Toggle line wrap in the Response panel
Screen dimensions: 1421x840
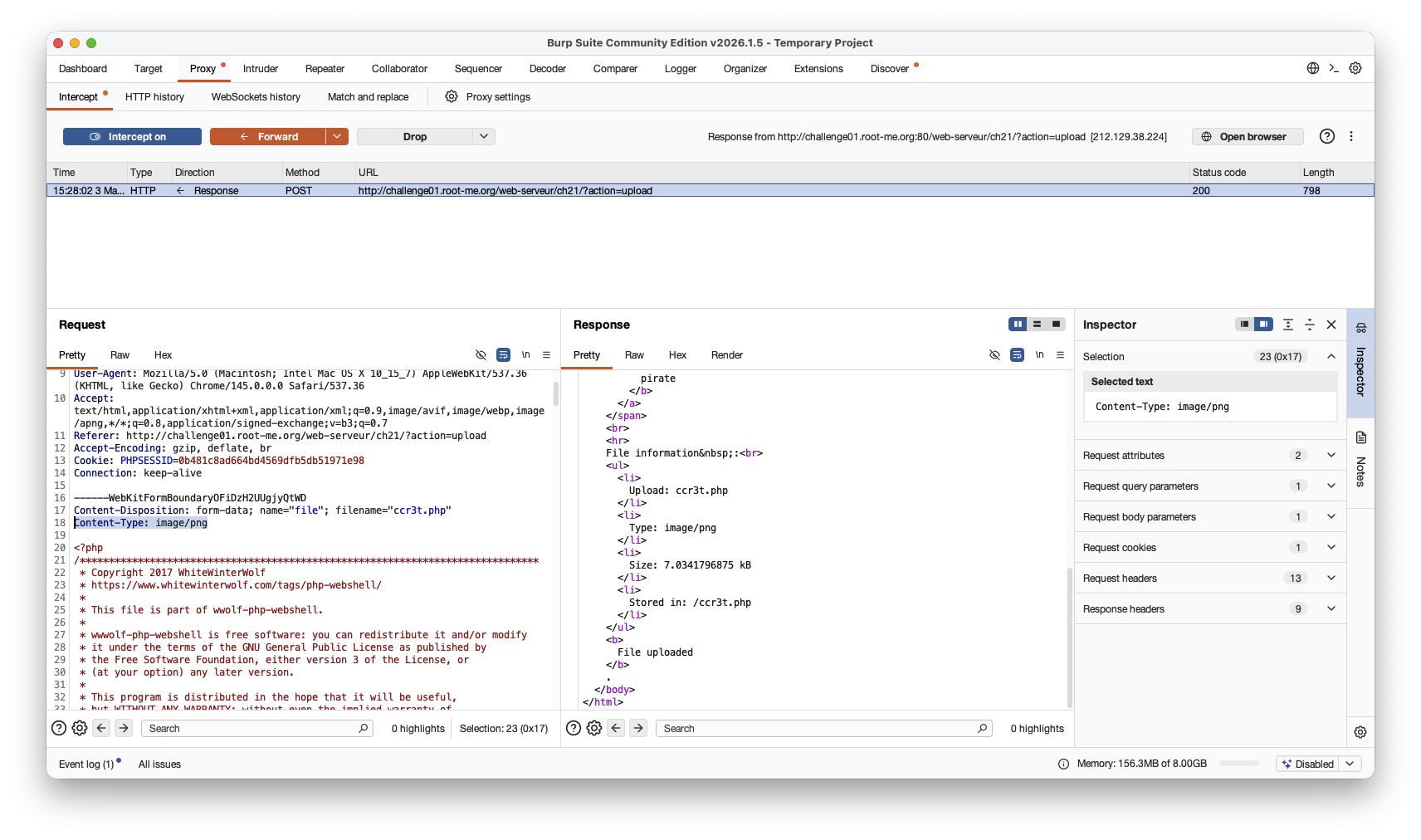click(x=1017, y=354)
